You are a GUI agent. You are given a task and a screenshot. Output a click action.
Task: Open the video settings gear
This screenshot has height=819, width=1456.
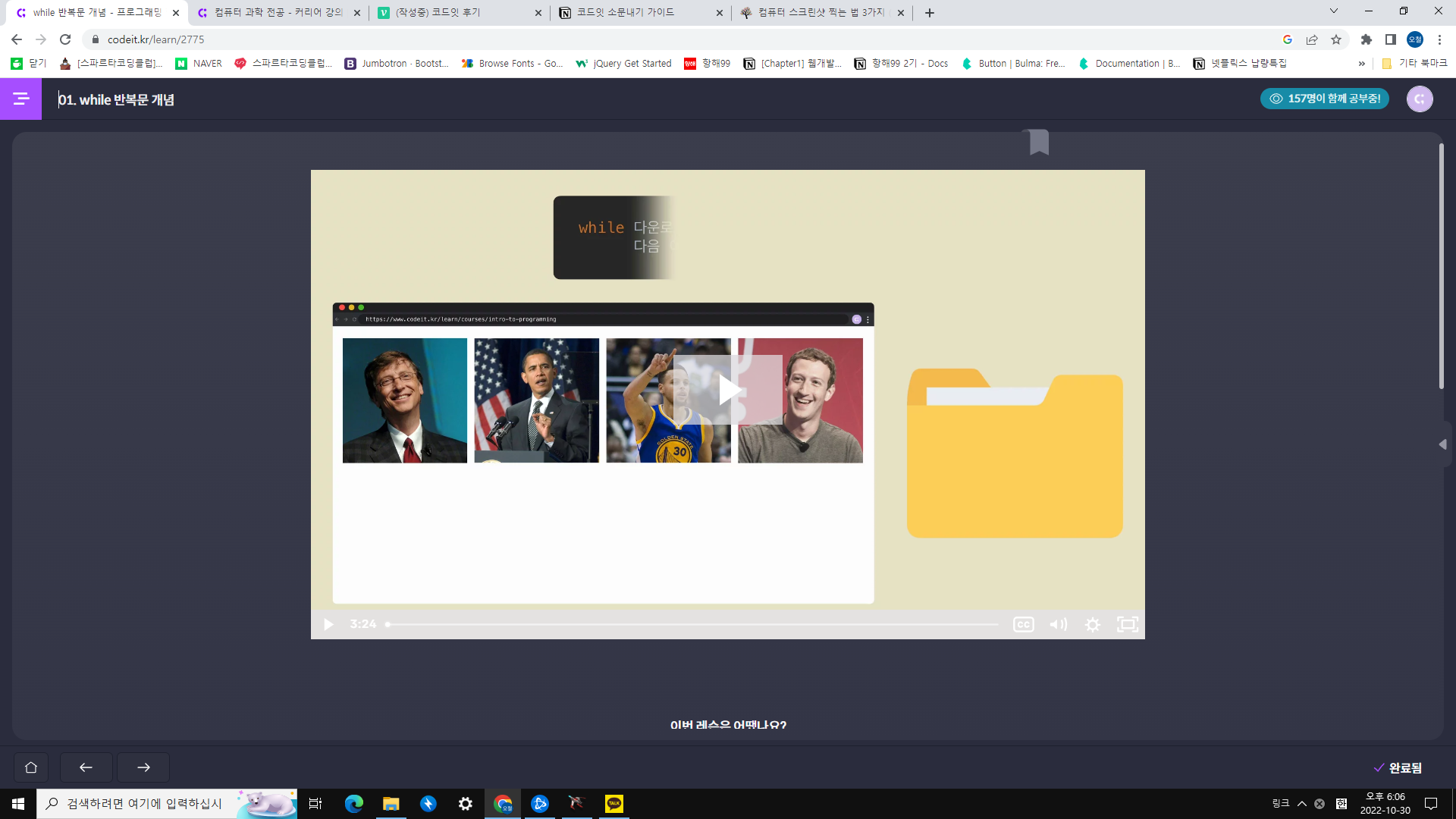1092,624
